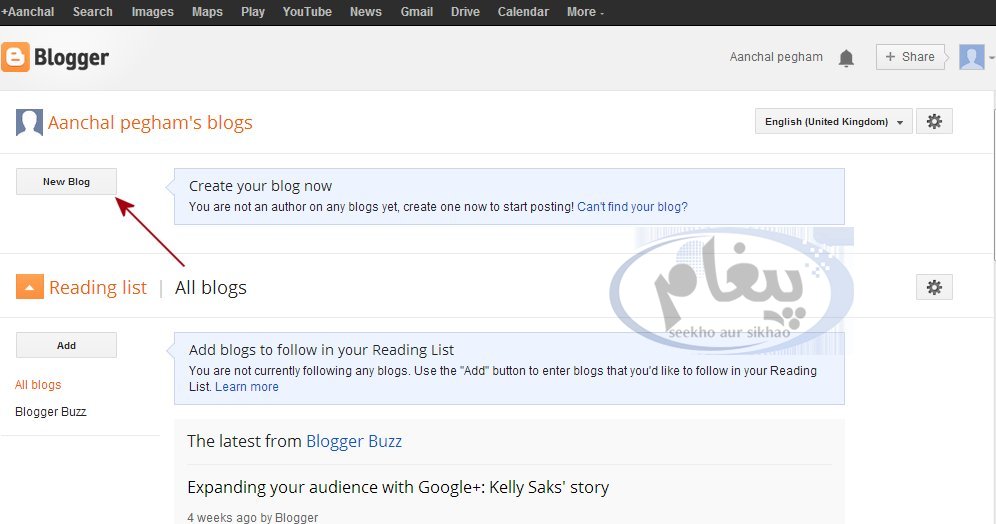
Task: Open Gmail in top bar
Action: click(x=417, y=11)
